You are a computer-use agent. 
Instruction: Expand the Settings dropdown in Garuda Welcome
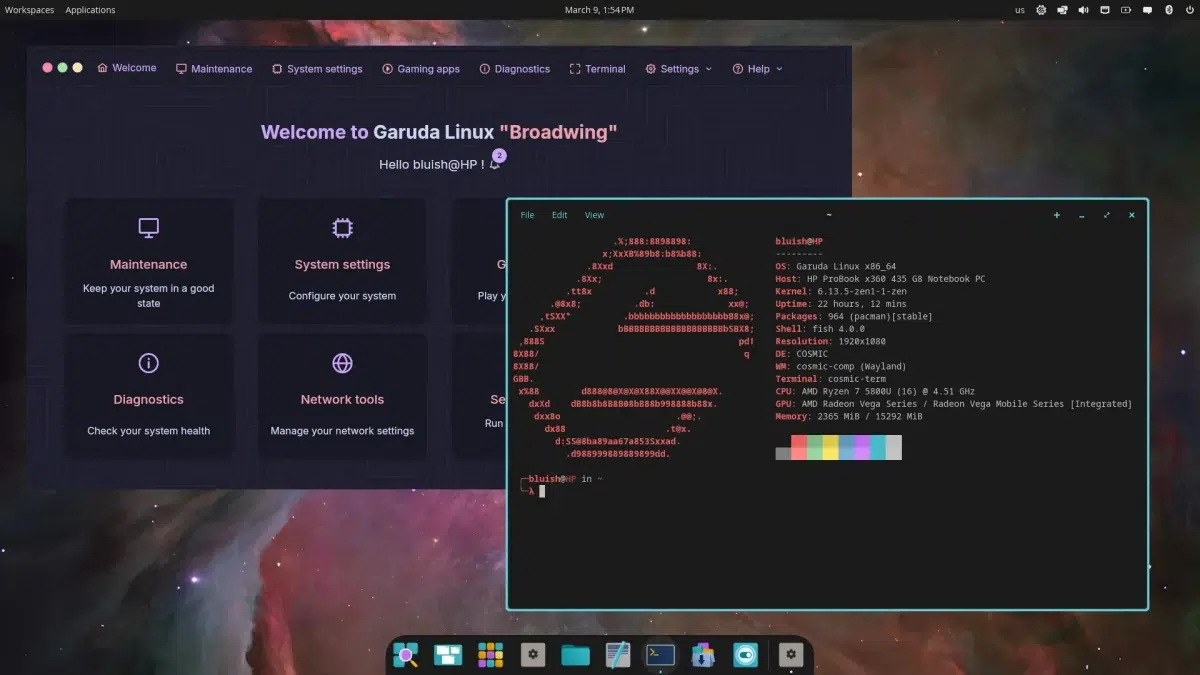[679, 68]
